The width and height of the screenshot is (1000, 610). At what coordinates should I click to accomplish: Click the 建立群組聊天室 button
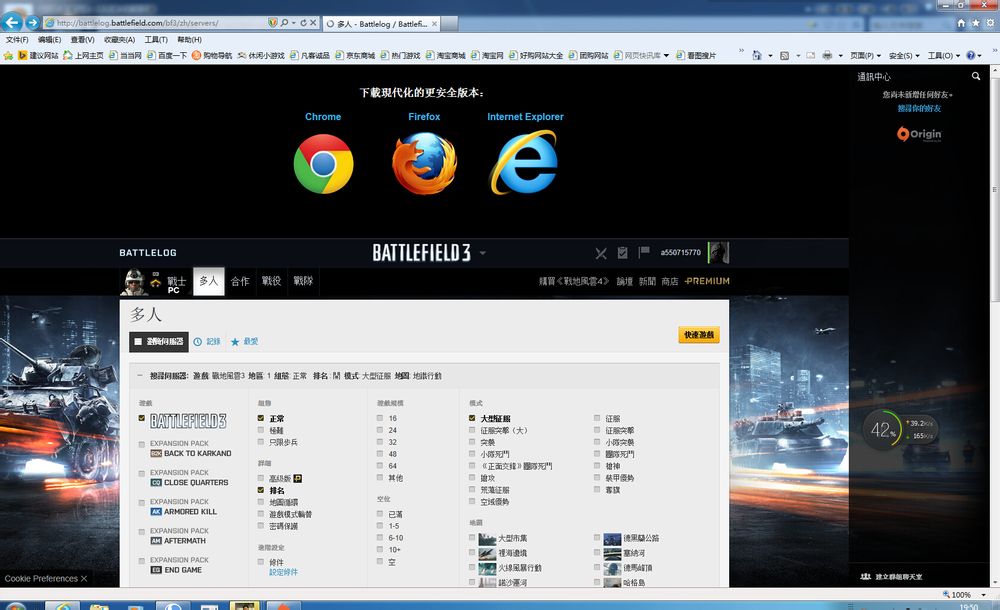pyautogui.click(x=891, y=577)
